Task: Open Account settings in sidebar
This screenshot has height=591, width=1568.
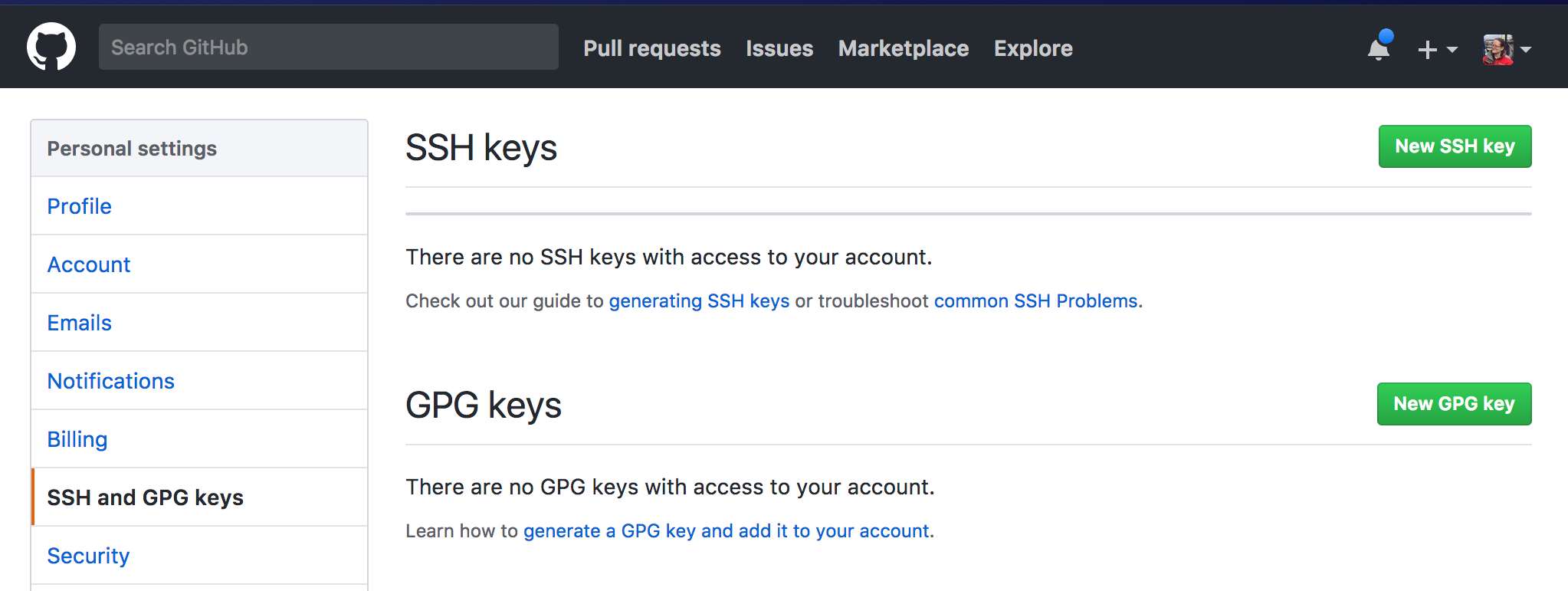Action: tap(199, 264)
